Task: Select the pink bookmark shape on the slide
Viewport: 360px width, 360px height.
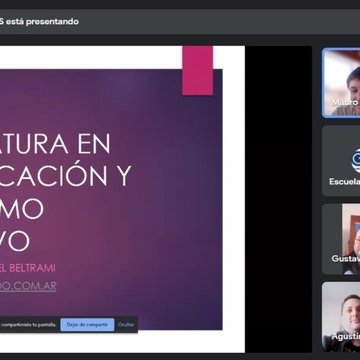Action: click(198, 71)
